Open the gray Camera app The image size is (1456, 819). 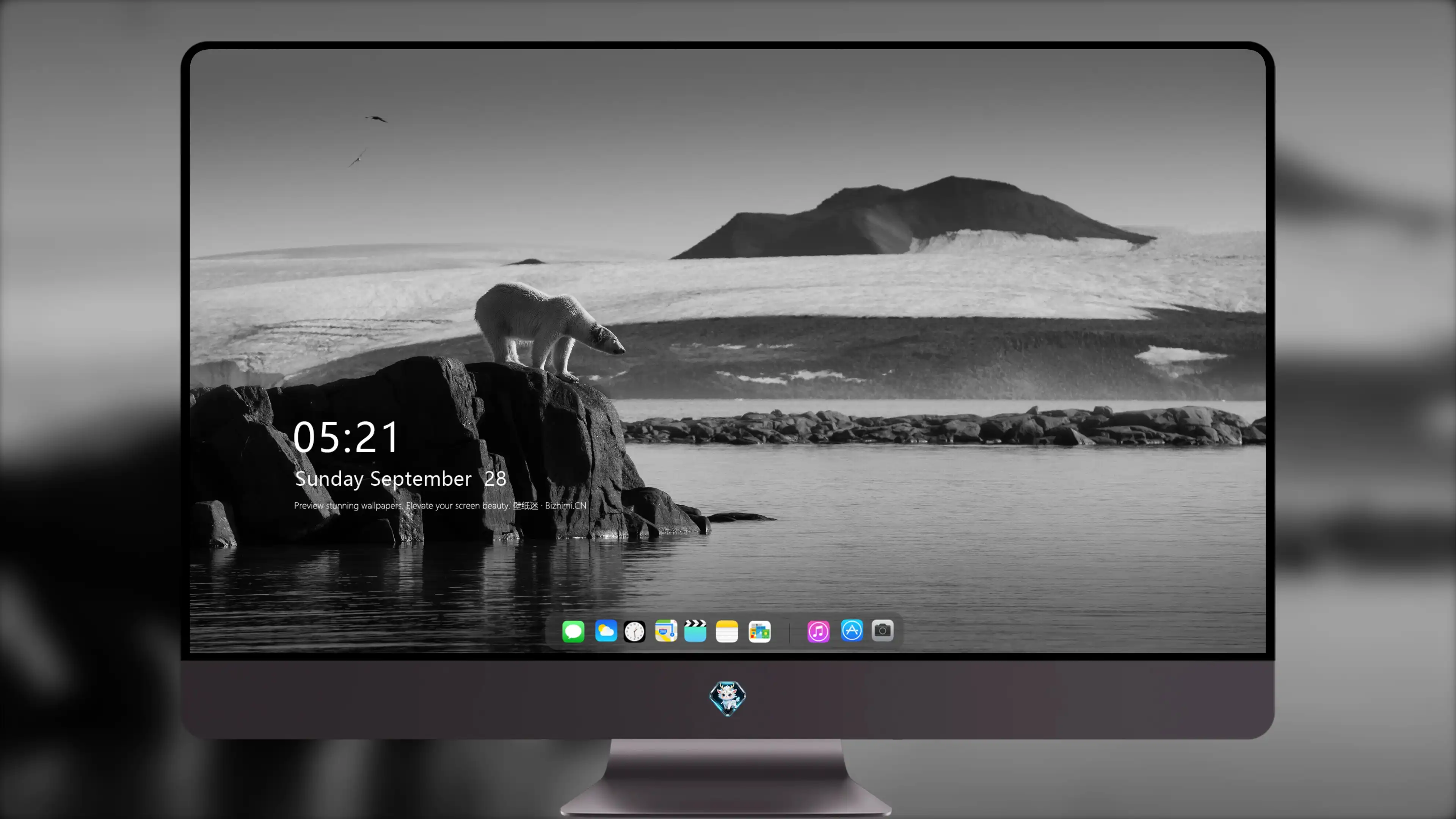pos(882,630)
